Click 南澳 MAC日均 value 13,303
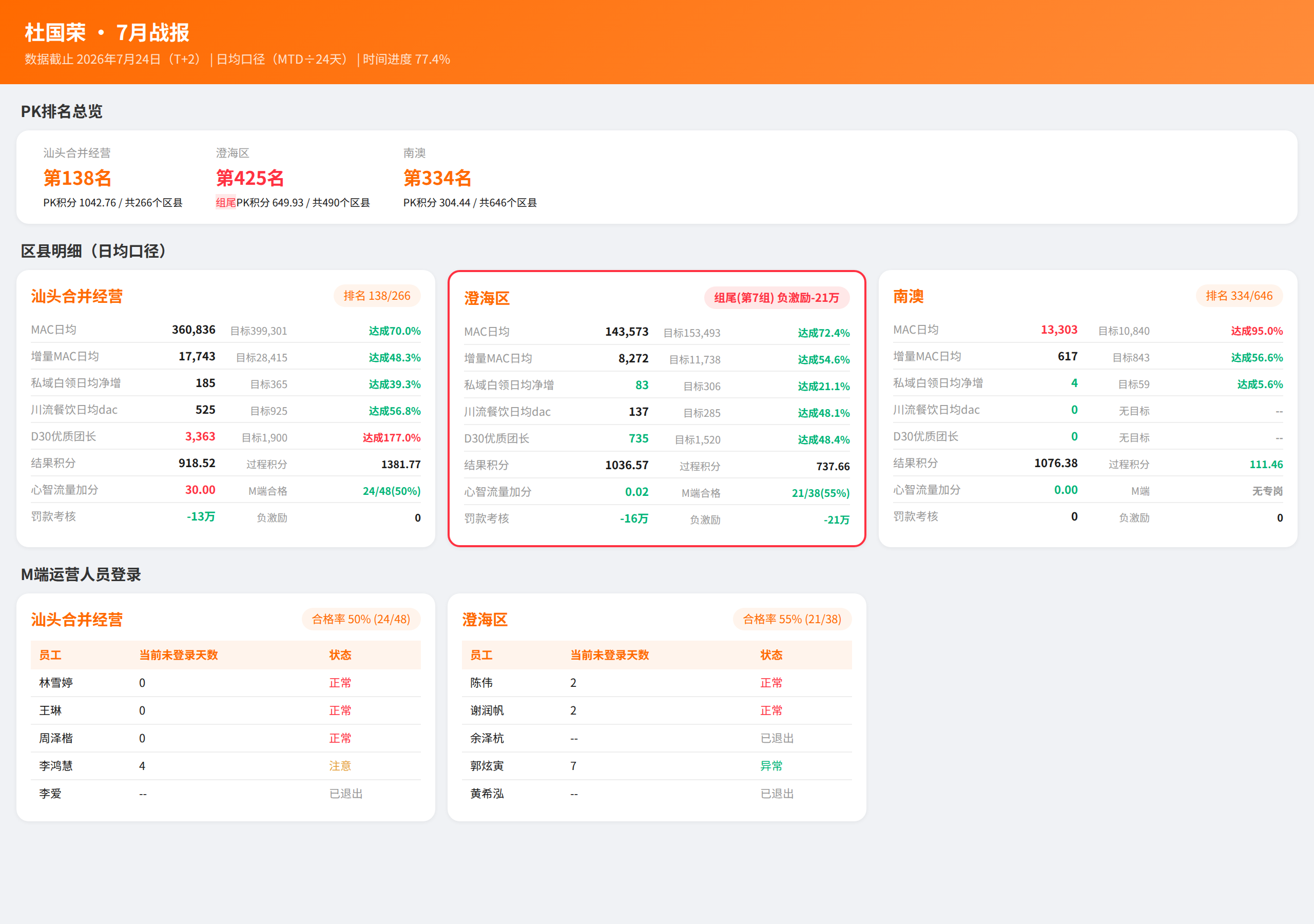The width and height of the screenshot is (1314, 924). pos(1059,330)
